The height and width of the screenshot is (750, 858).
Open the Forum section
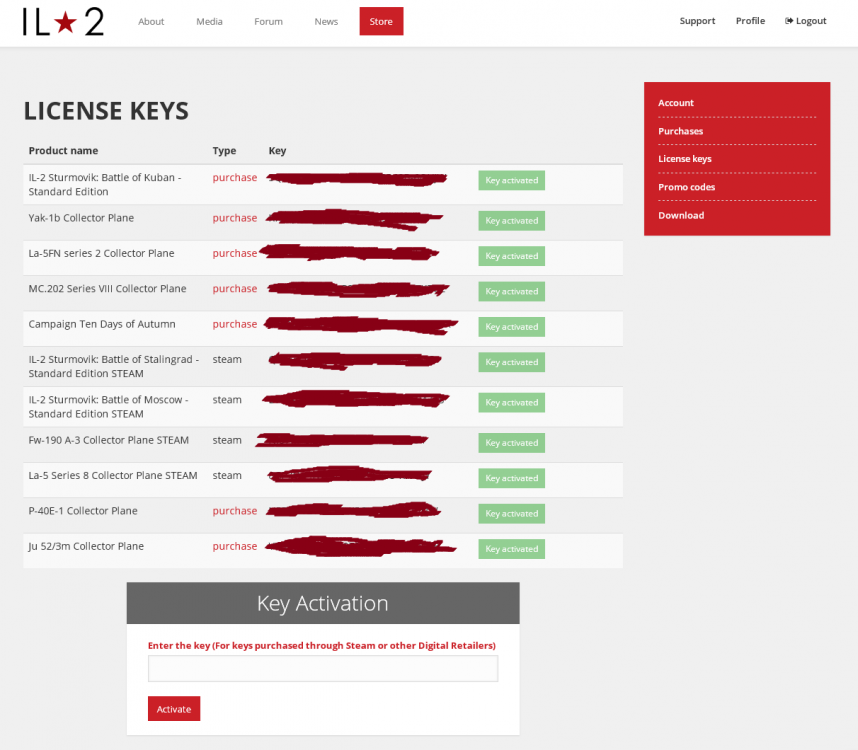point(268,20)
